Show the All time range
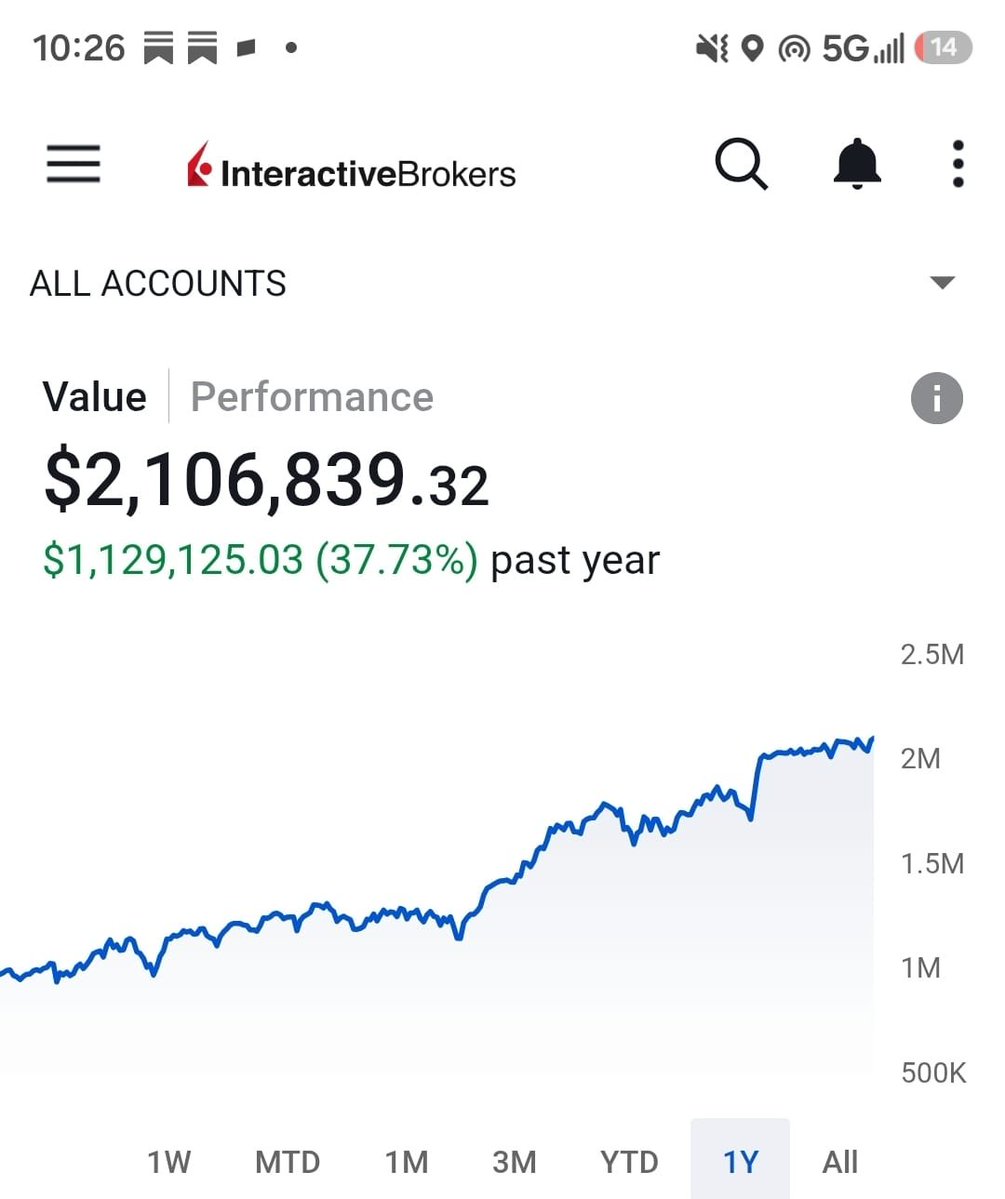Viewport: 1005px width, 1199px height. coord(840,1162)
